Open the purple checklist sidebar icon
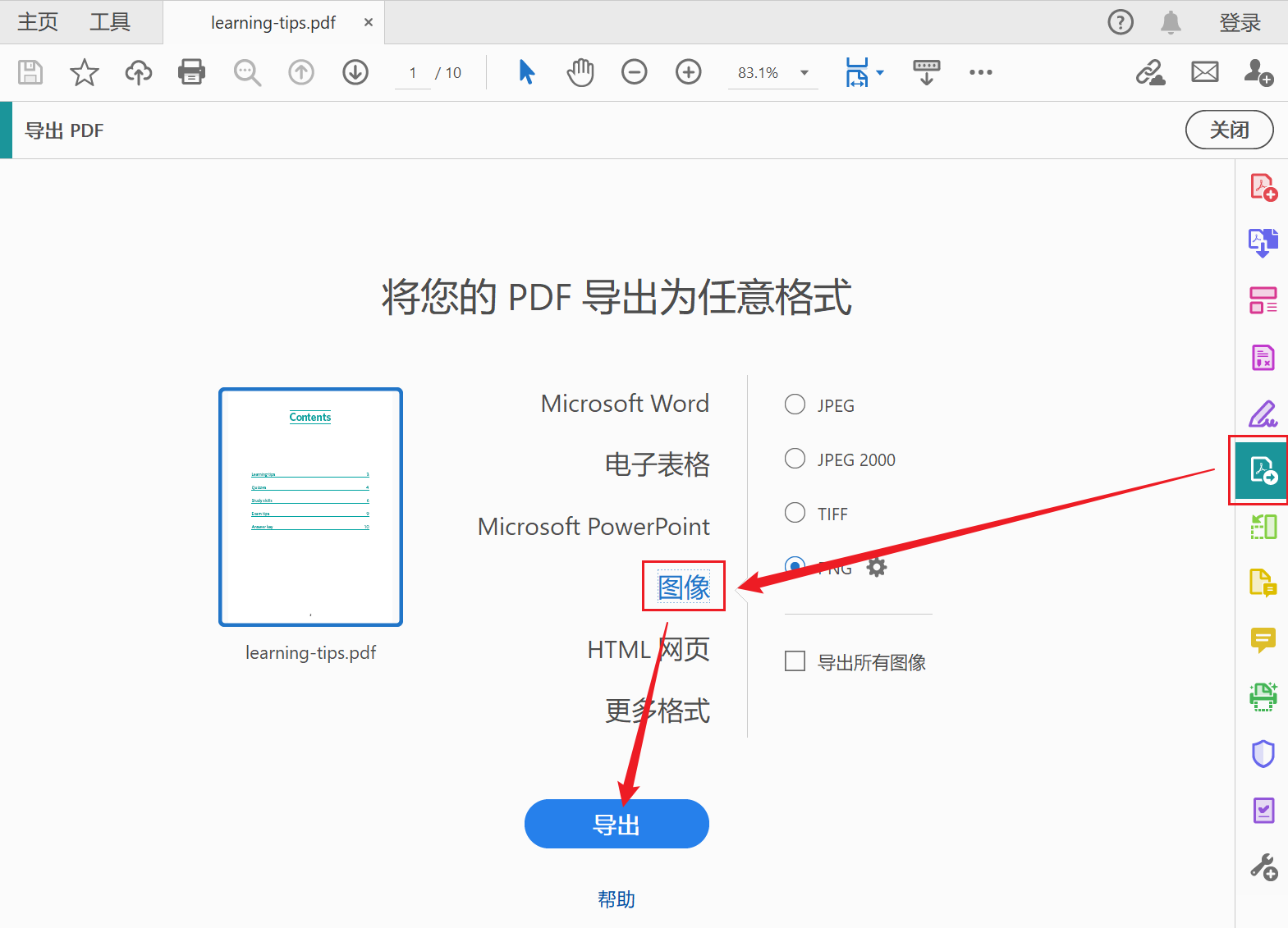 point(1263,810)
